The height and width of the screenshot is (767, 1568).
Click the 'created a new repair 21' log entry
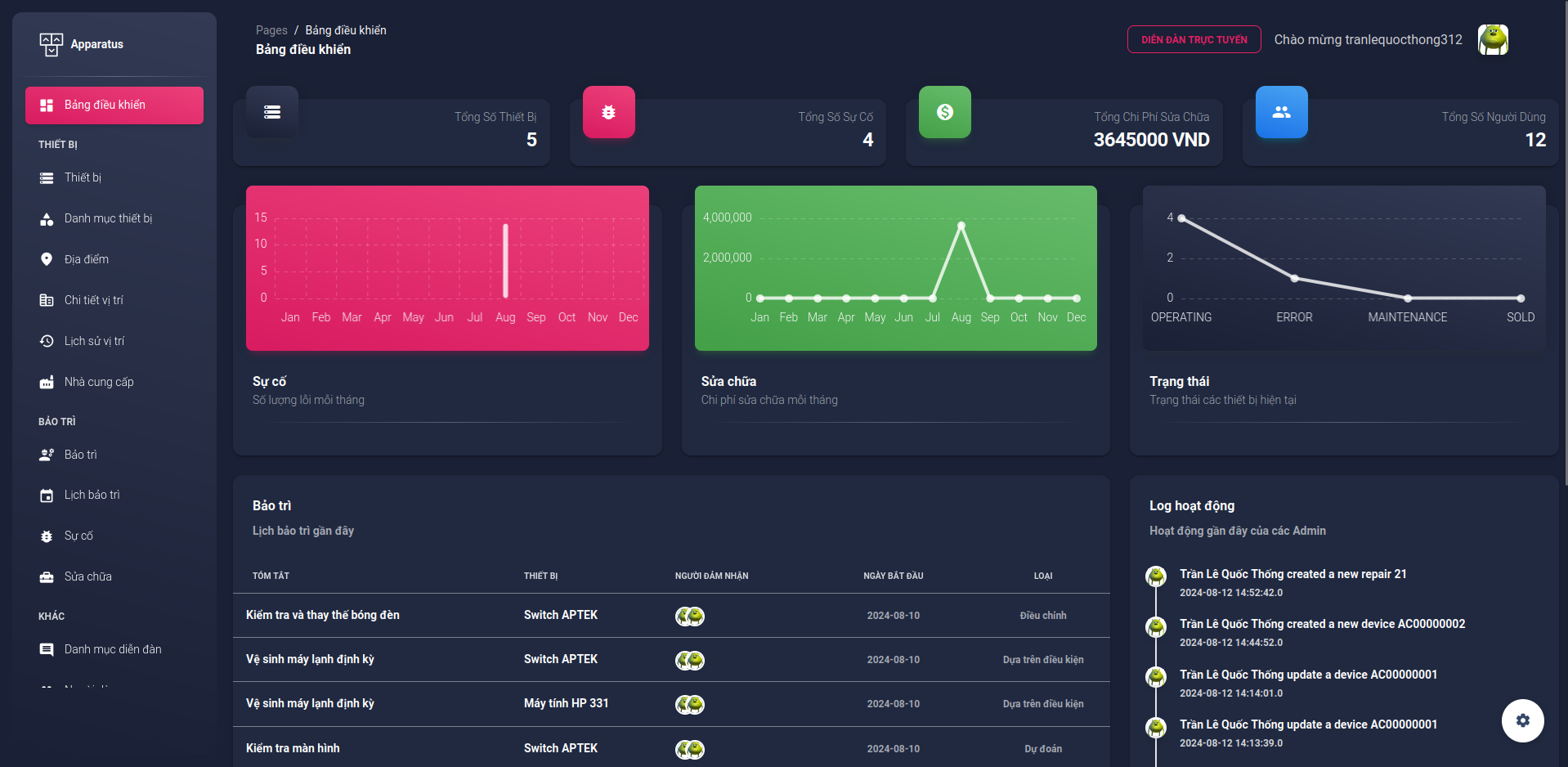(x=1292, y=574)
